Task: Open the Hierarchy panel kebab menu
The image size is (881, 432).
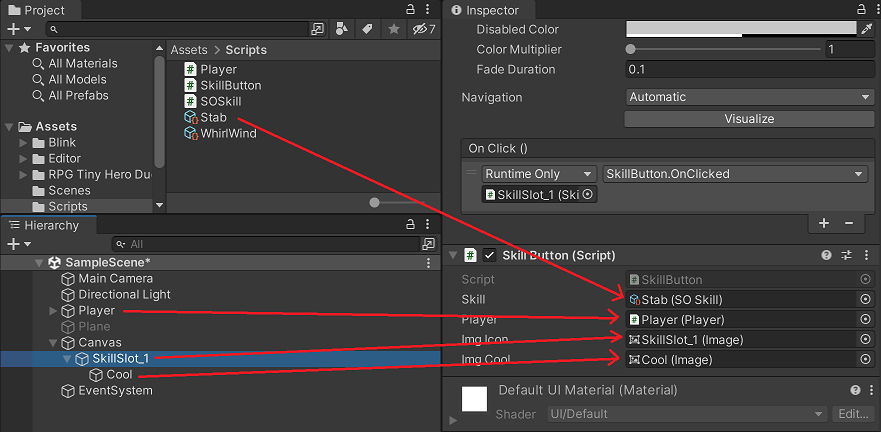Action: click(x=428, y=225)
